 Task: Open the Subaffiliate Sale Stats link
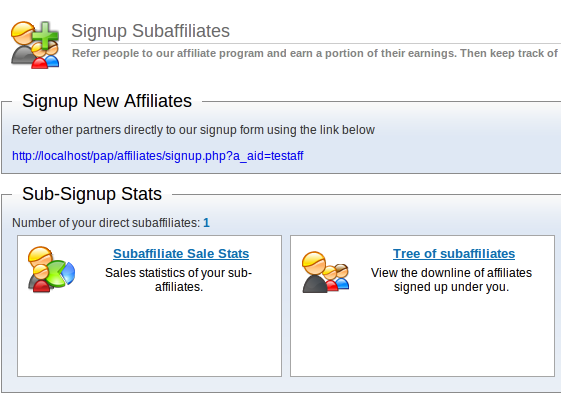point(181,254)
